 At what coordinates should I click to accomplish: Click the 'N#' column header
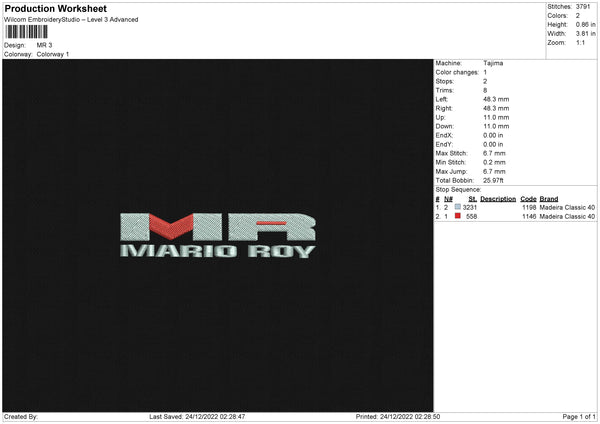[448, 199]
